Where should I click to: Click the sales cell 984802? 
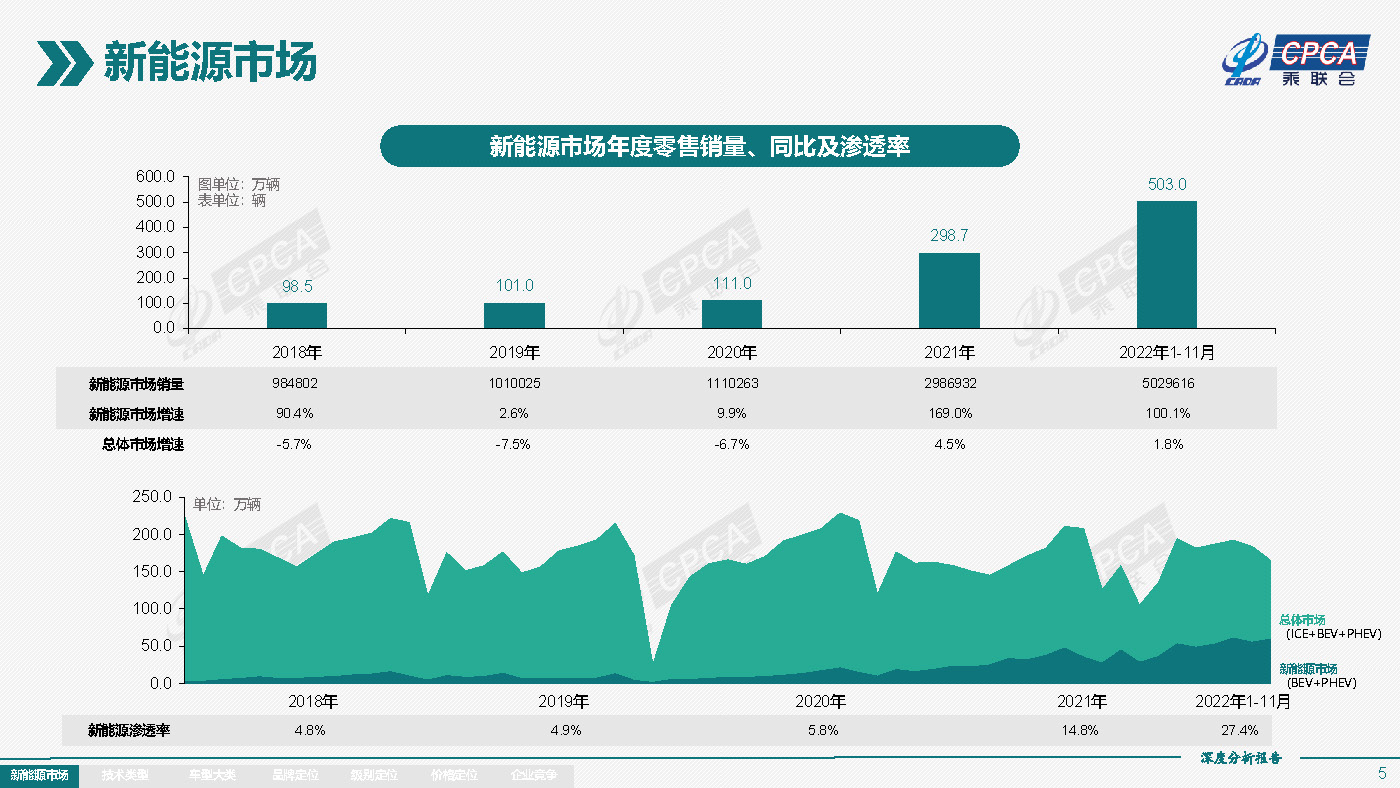(296, 384)
